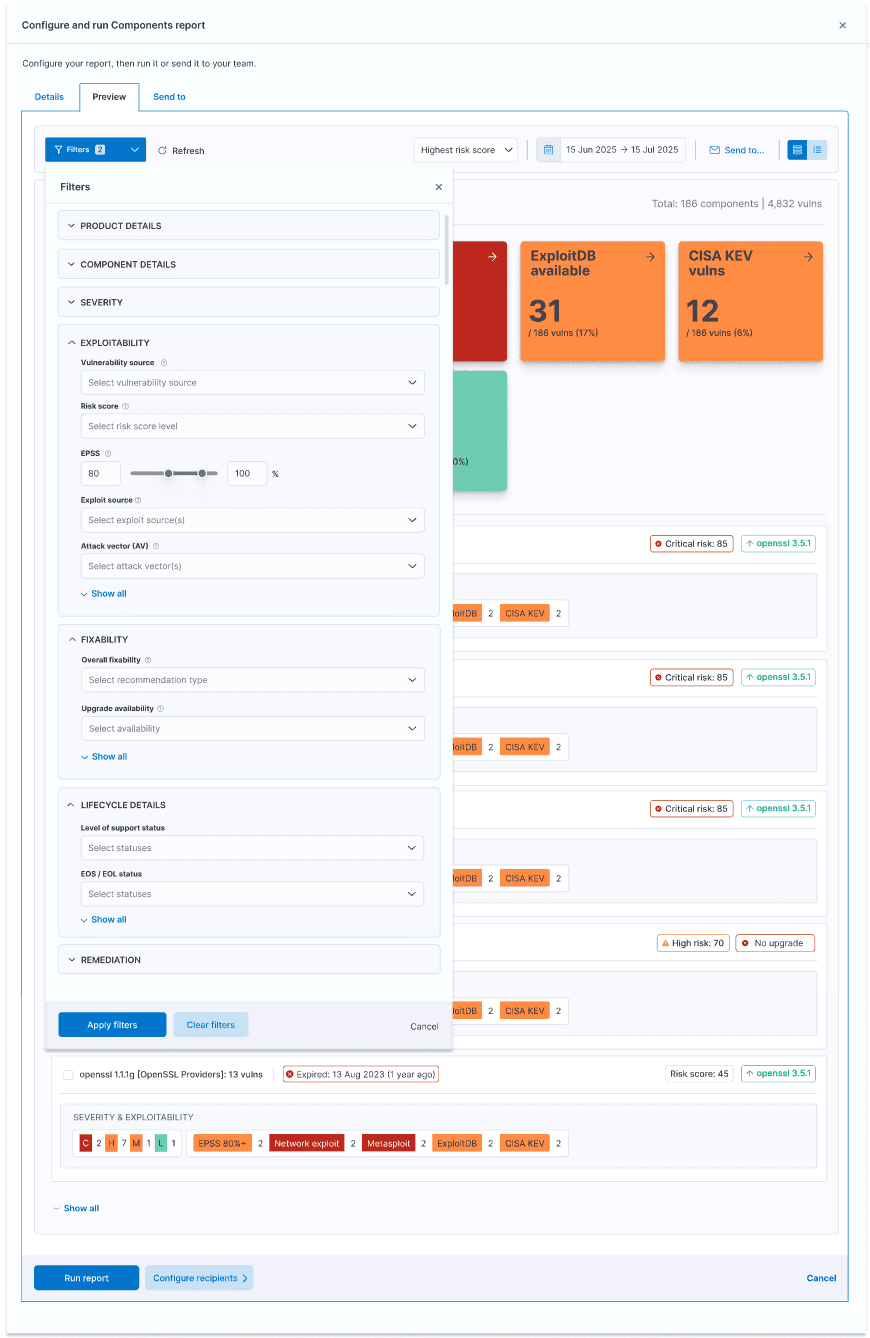The height and width of the screenshot is (1338, 870).
Task: Click the EPSS slider left handle
Action: tap(169, 473)
